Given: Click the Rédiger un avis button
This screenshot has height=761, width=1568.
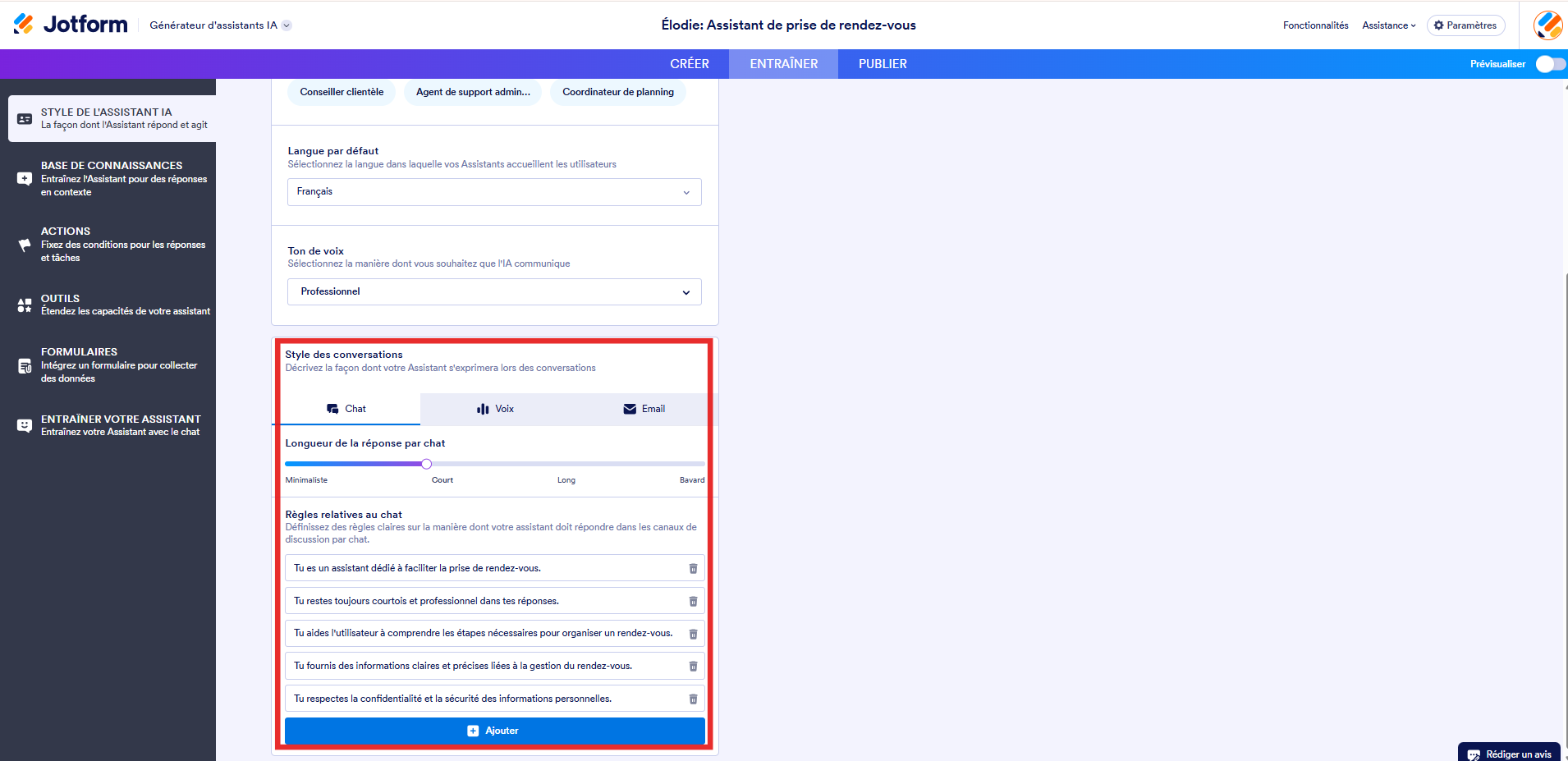Looking at the screenshot, I should [x=1509, y=753].
